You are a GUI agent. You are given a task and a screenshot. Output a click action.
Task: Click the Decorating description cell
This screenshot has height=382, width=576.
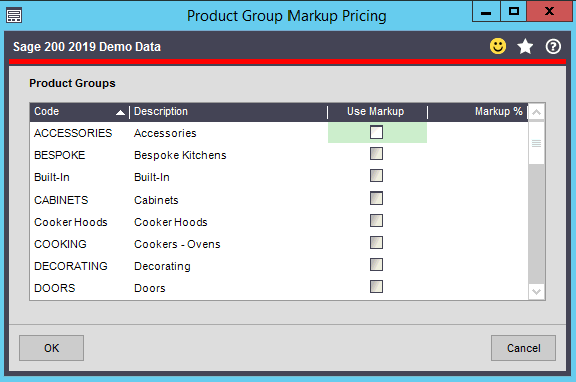(228, 266)
